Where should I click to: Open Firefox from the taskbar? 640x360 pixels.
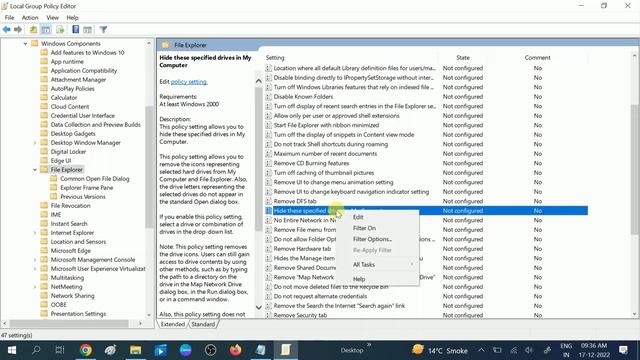[x=236, y=350]
